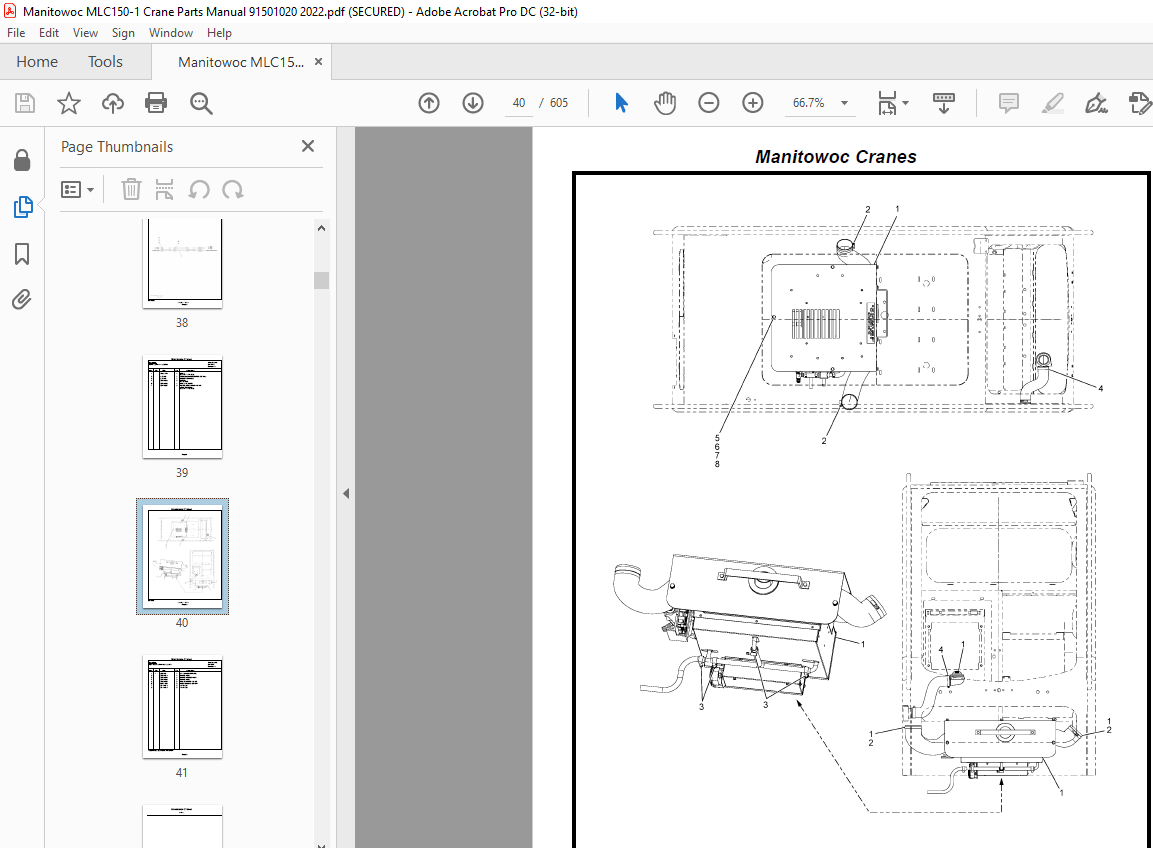Click the Manitowoc Cranes page heading
This screenshot has height=848, width=1153.
tap(836, 157)
